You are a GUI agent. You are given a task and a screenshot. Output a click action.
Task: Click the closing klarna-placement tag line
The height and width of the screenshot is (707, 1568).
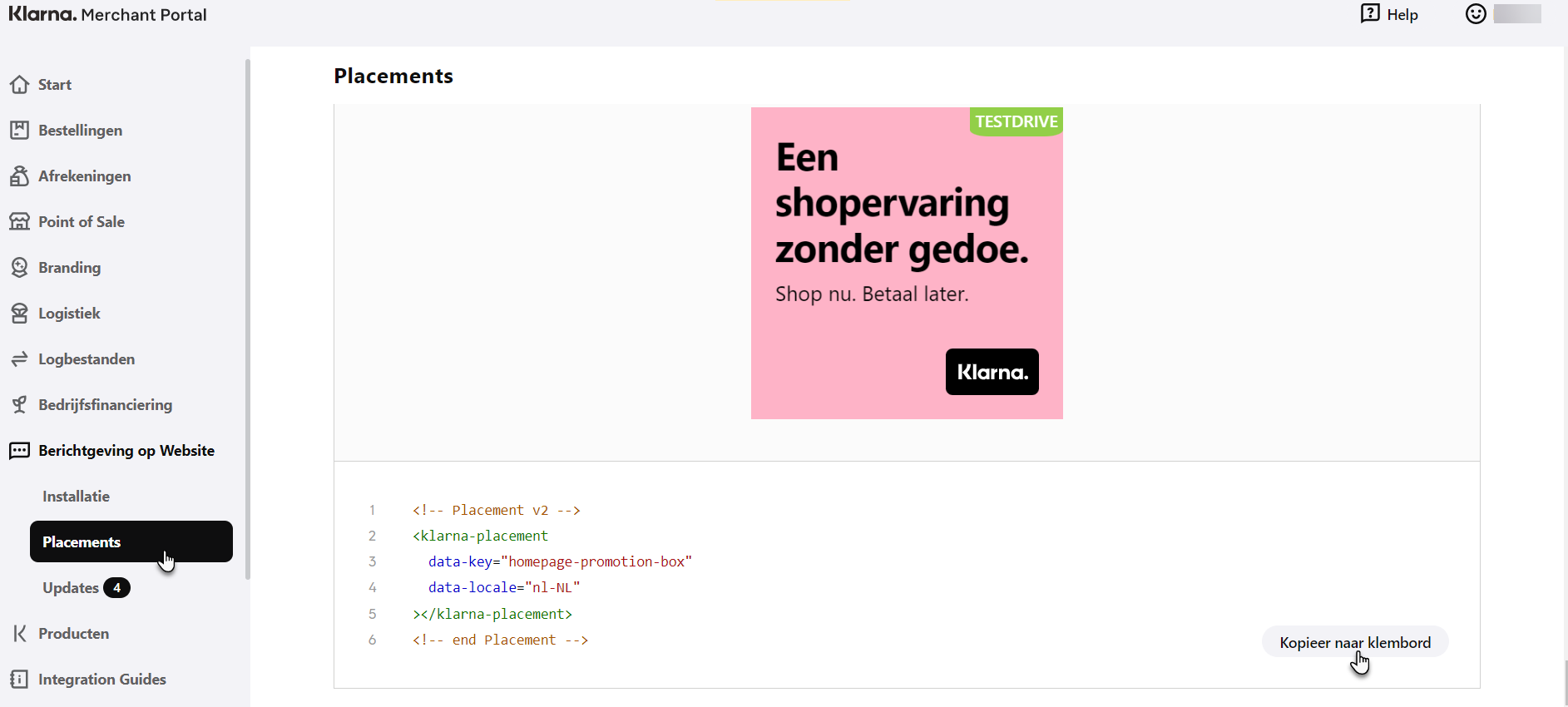point(492,614)
